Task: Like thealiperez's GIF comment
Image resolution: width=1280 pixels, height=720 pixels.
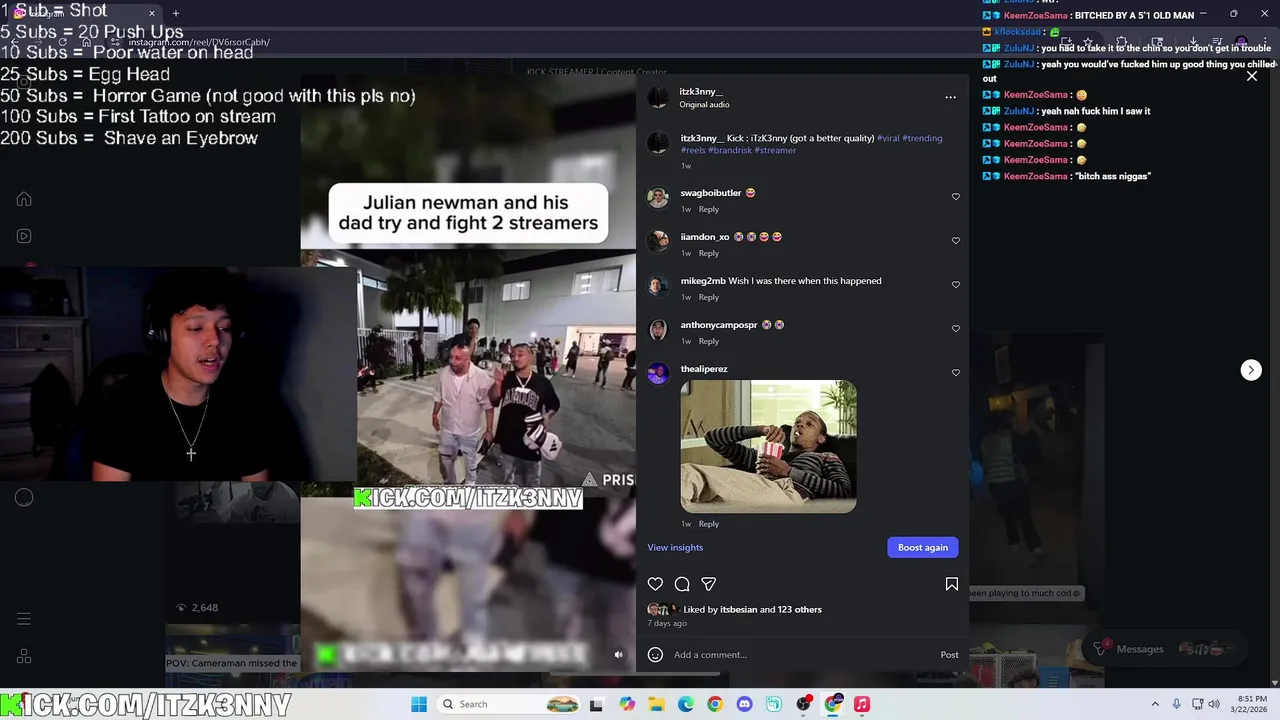Action: pos(956,373)
